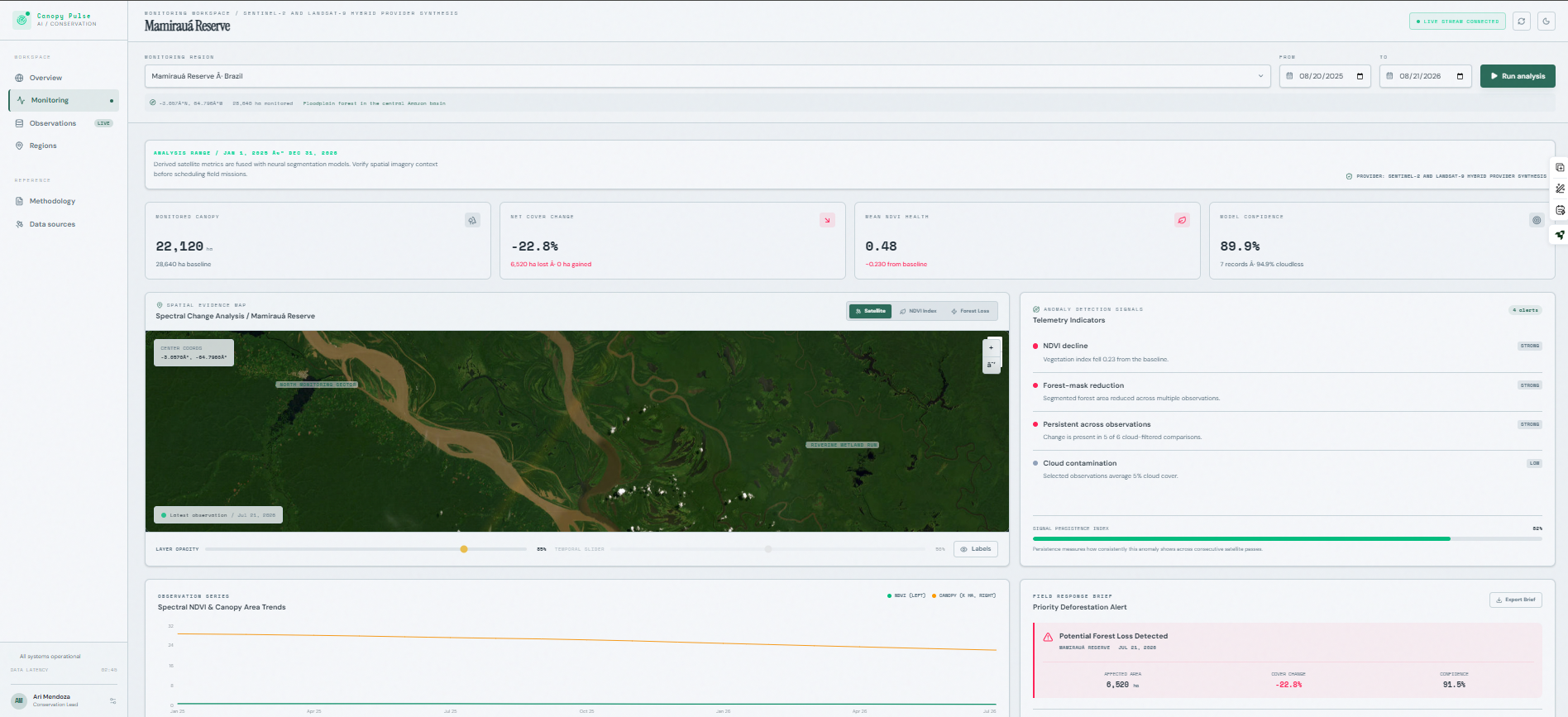Click the NDVI decline indicator row
1568x717 pixels.
pyautogui.click(x=1288, y=352)
